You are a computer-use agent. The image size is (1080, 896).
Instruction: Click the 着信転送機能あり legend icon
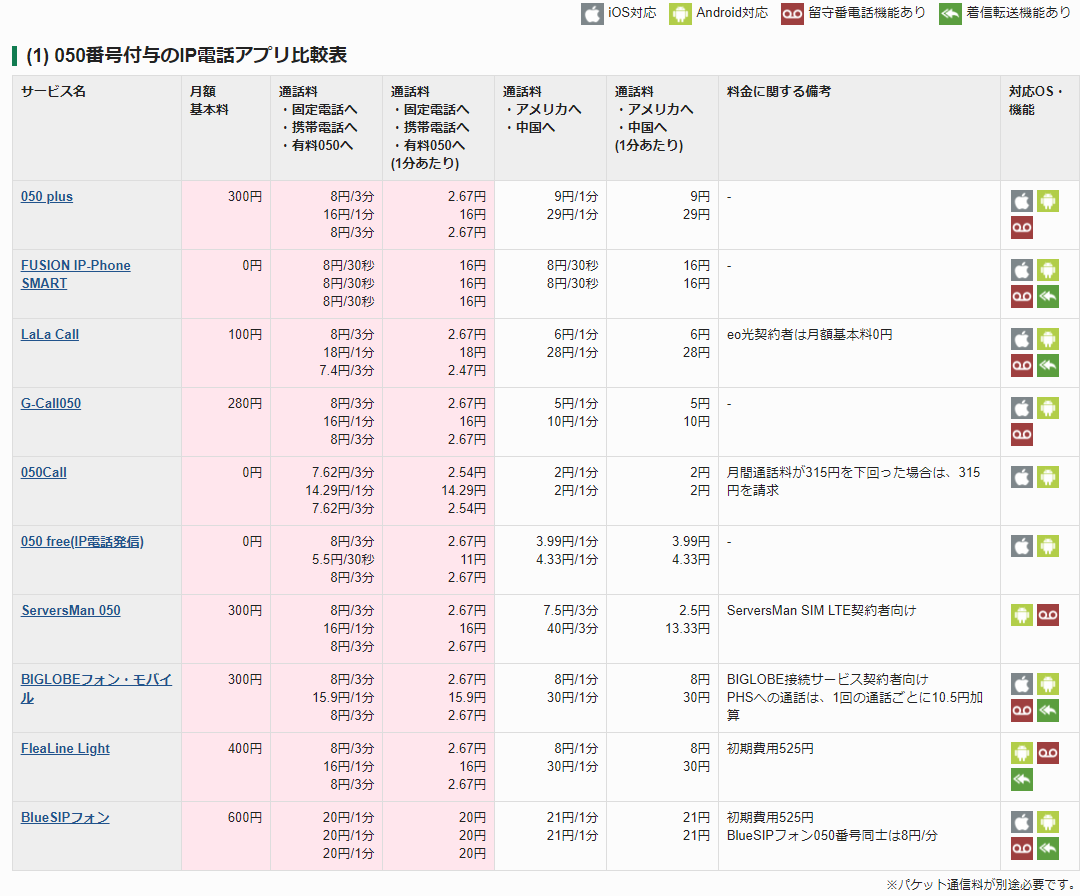(x=951, y=14)
